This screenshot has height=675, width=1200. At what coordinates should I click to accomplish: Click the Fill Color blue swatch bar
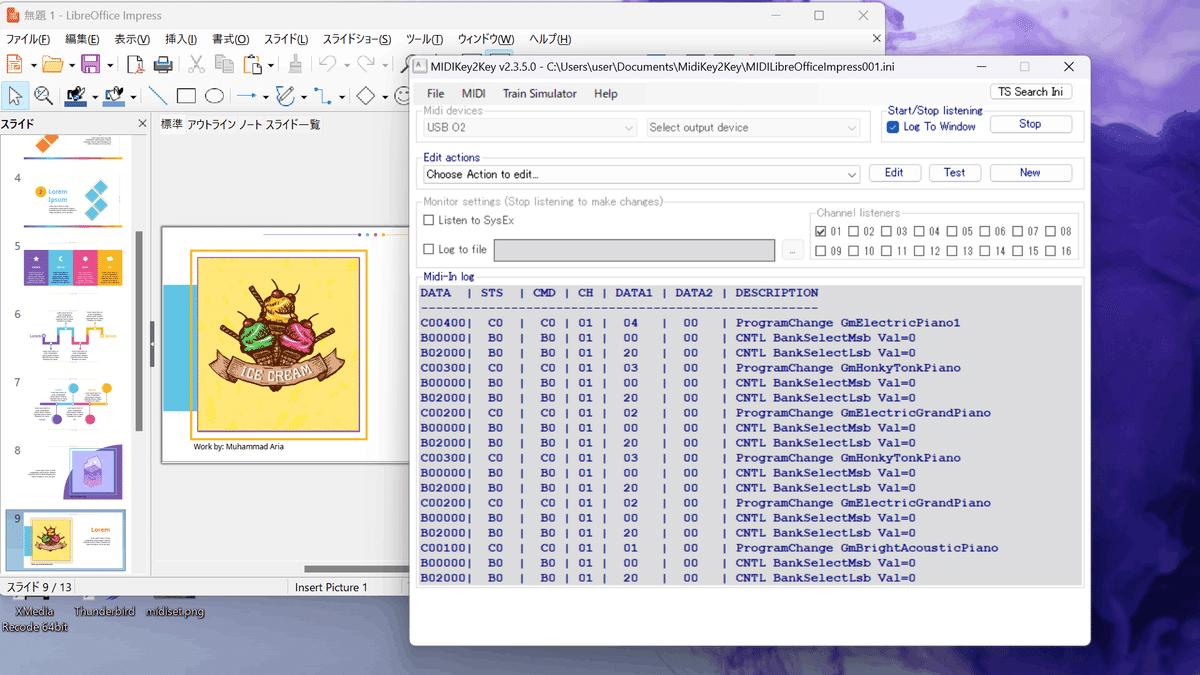pos(113,104)
